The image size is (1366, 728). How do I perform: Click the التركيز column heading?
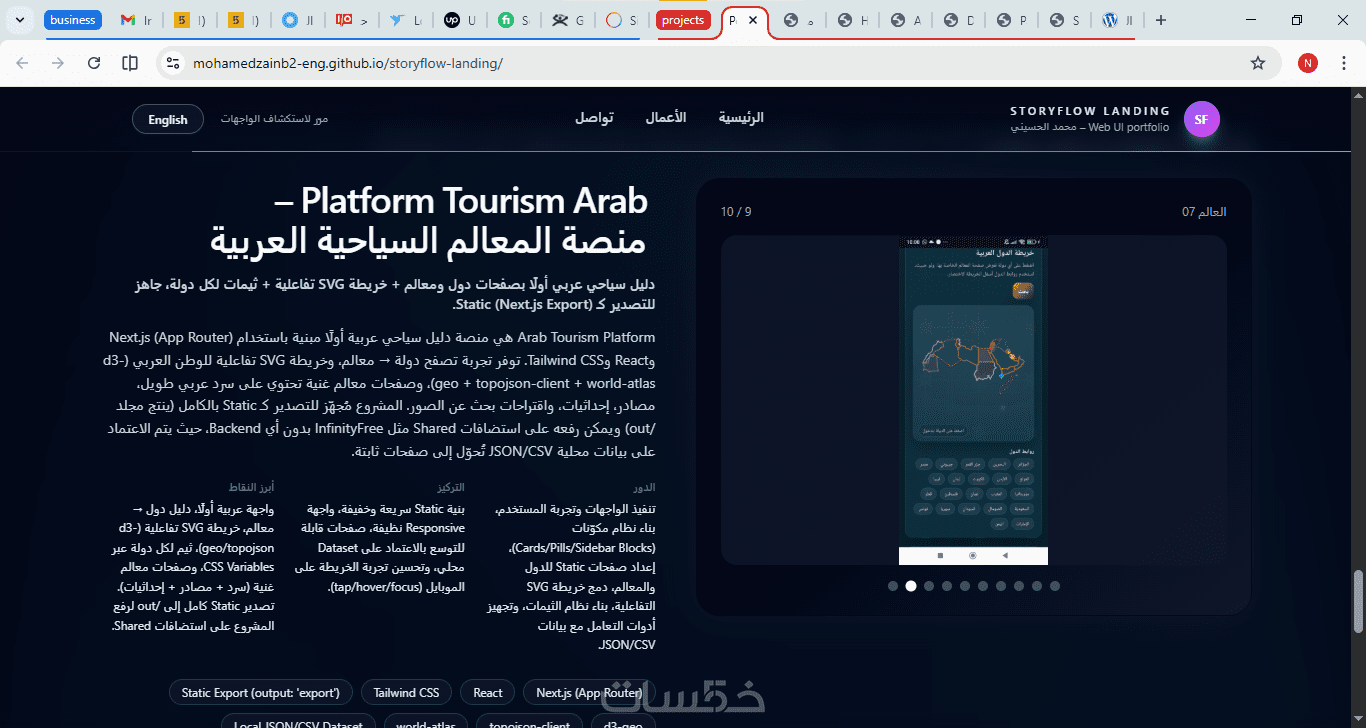tap(450, 487)
